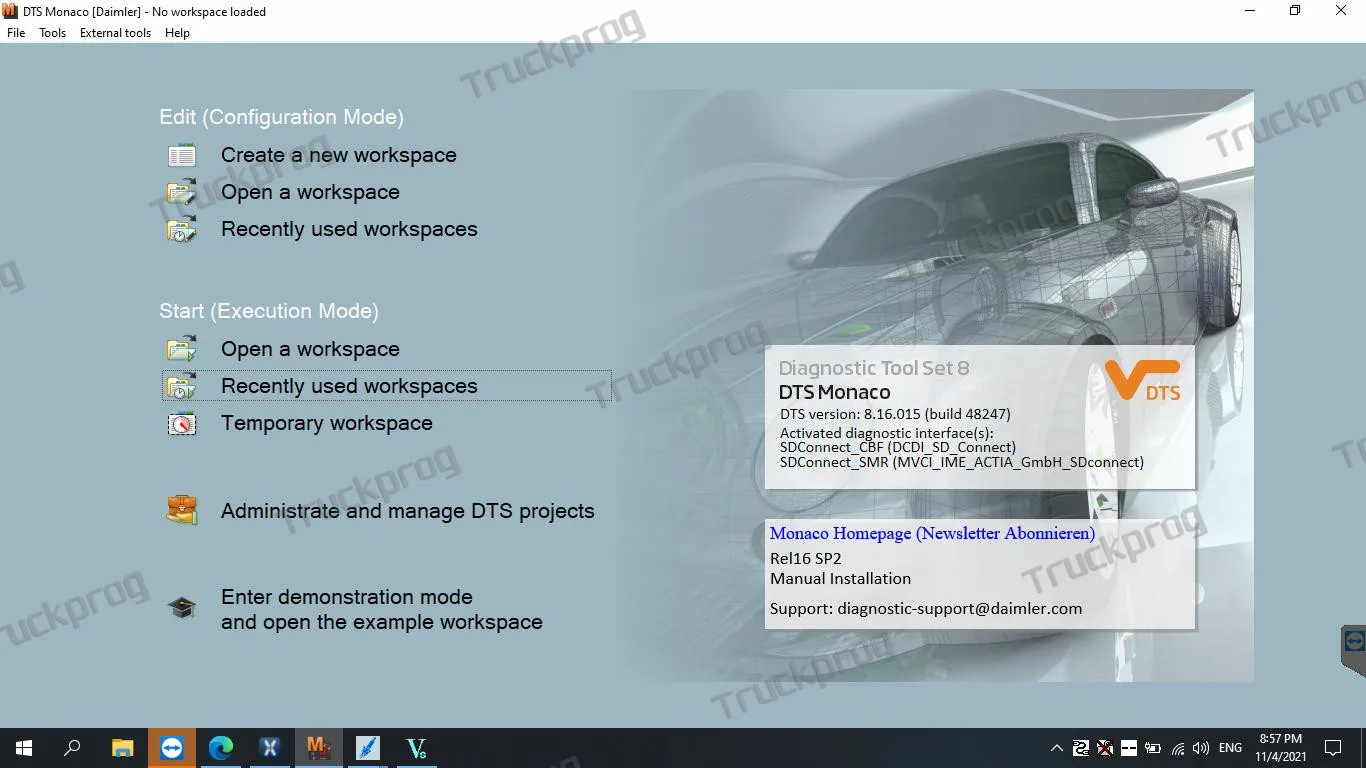This screenshot has height=768, width=1366.
Task: Open the X-icon app in the taskbar
Action: click(x=269, y=748)
